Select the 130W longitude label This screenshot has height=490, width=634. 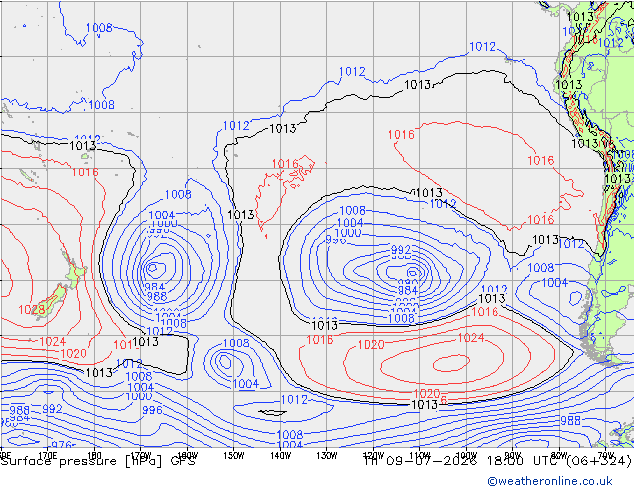point(327,456)
